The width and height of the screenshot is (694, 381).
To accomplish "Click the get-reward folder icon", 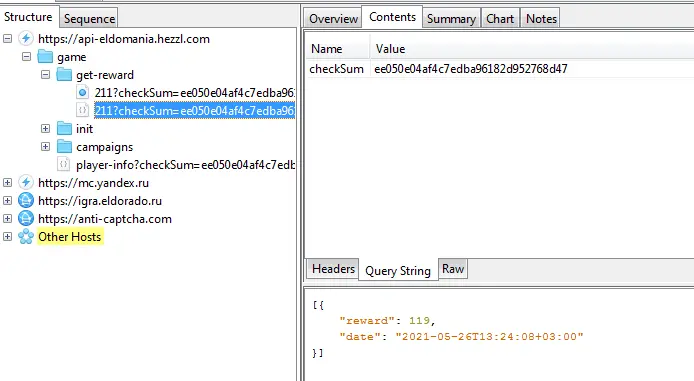I will click(x=64, y=75).
